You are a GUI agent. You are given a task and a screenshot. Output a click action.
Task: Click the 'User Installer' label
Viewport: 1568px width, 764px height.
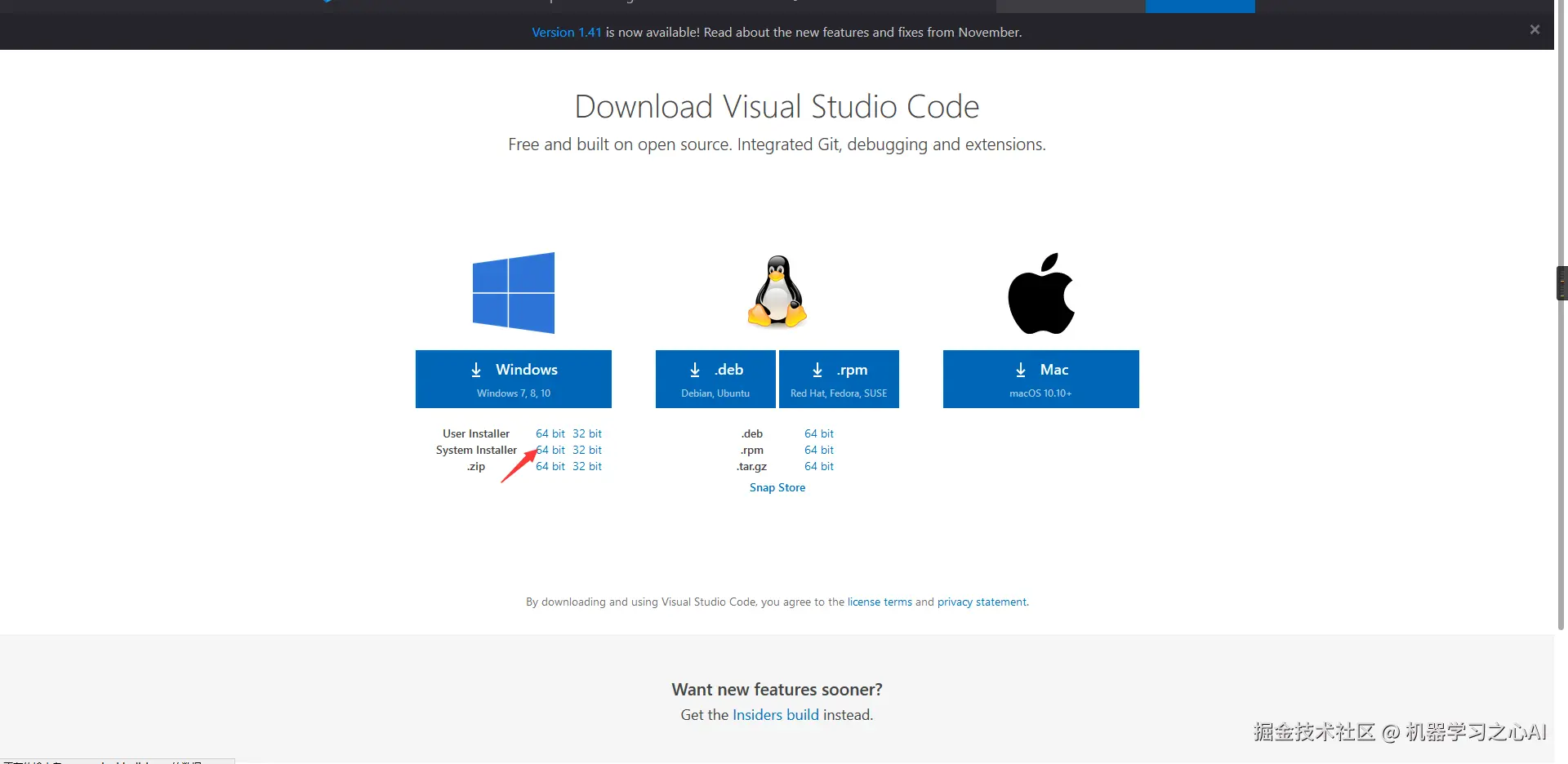476,433
